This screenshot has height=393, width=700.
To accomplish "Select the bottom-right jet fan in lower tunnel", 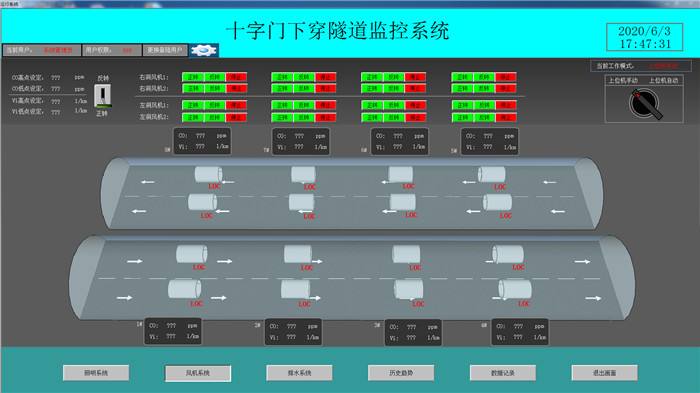I will 515,289.
